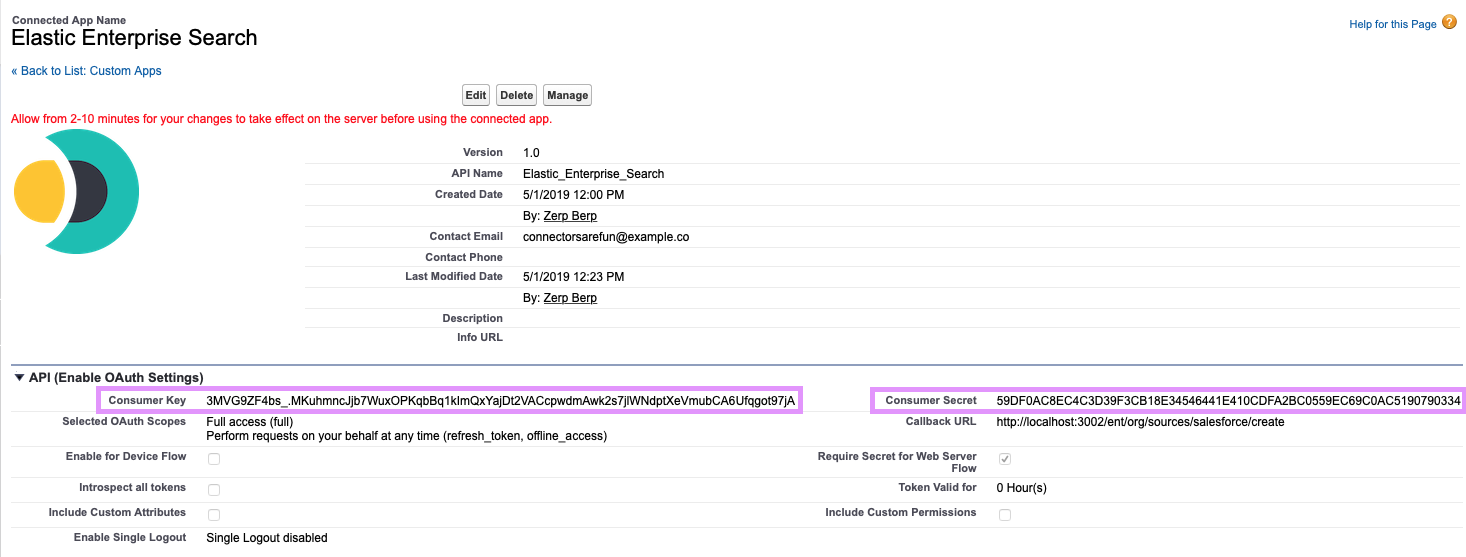
Task: Click the Edit button
Action: [x=476, y=95]
